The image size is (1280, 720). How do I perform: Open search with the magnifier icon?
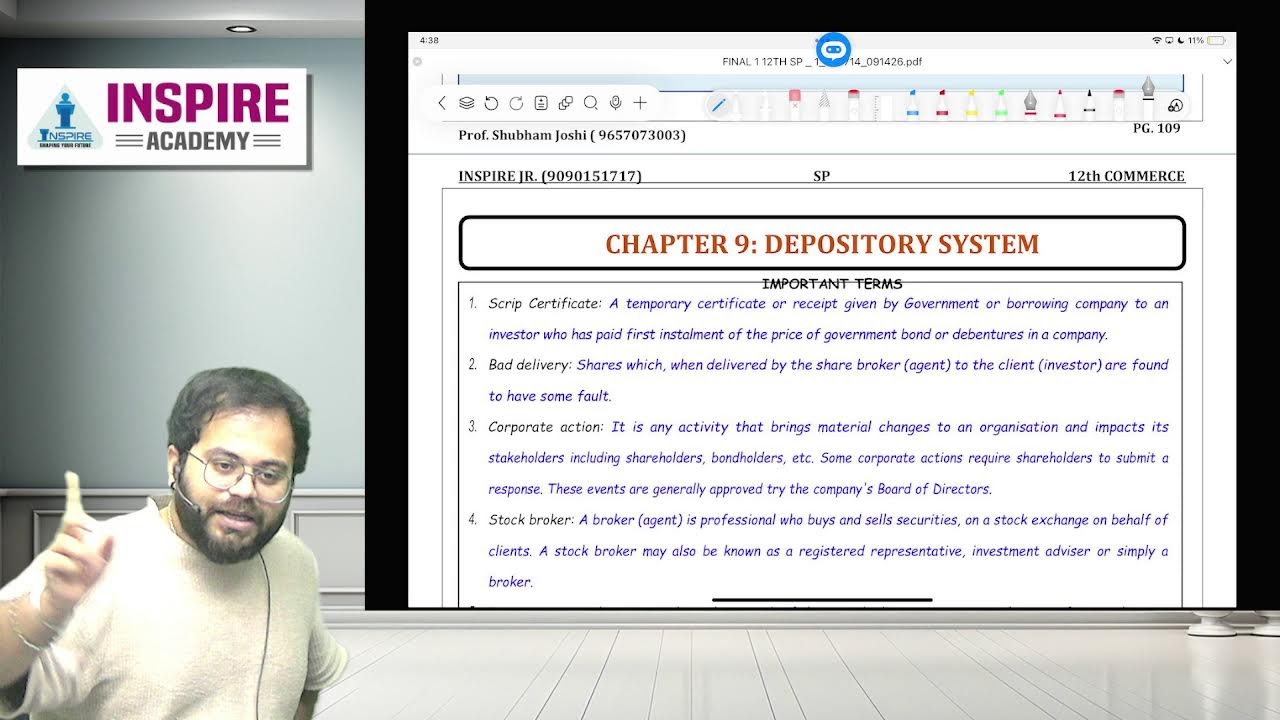pyautogui.click(x=591, y=103)
